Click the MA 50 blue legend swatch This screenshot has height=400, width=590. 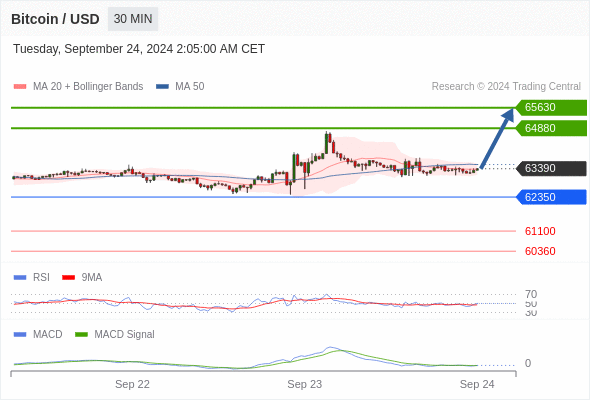tap(163, 87)
